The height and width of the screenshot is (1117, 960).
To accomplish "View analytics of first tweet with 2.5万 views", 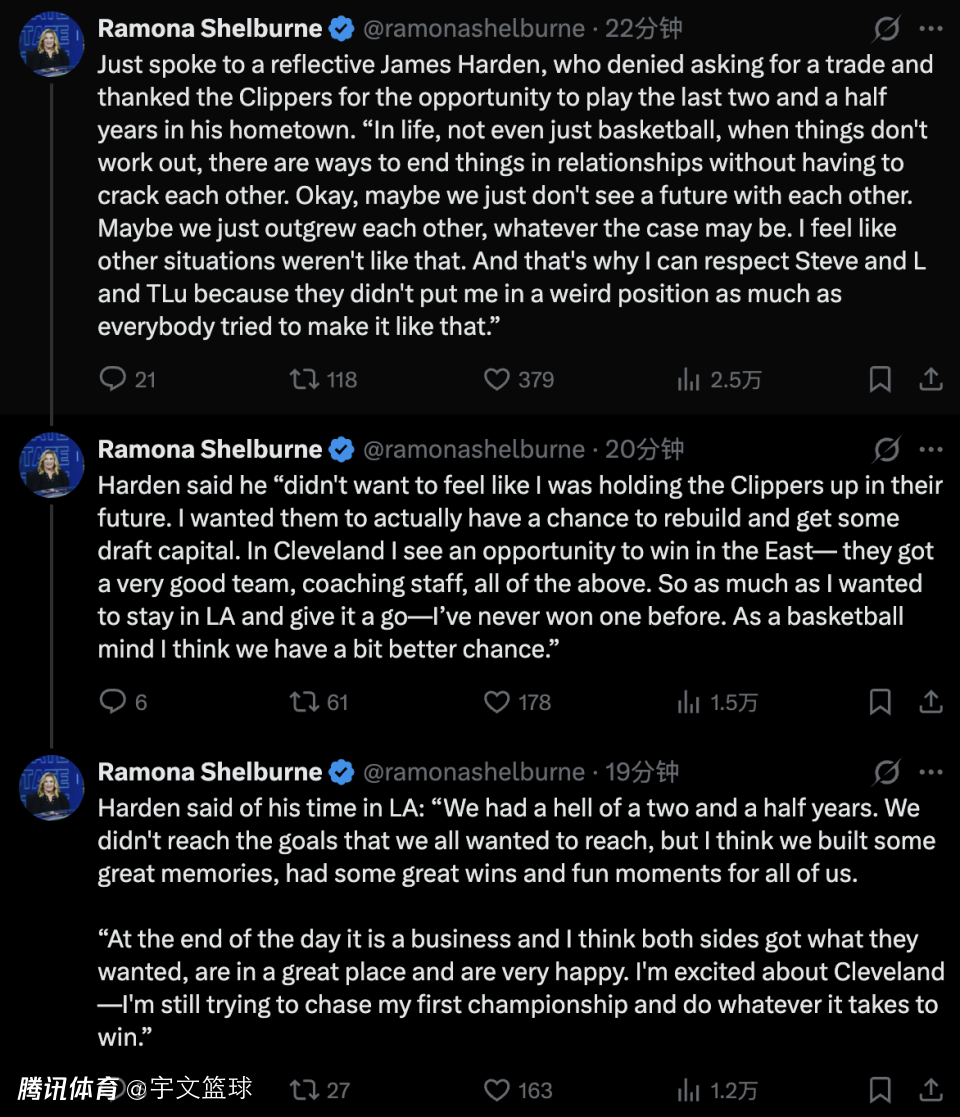I will point(689,379).
